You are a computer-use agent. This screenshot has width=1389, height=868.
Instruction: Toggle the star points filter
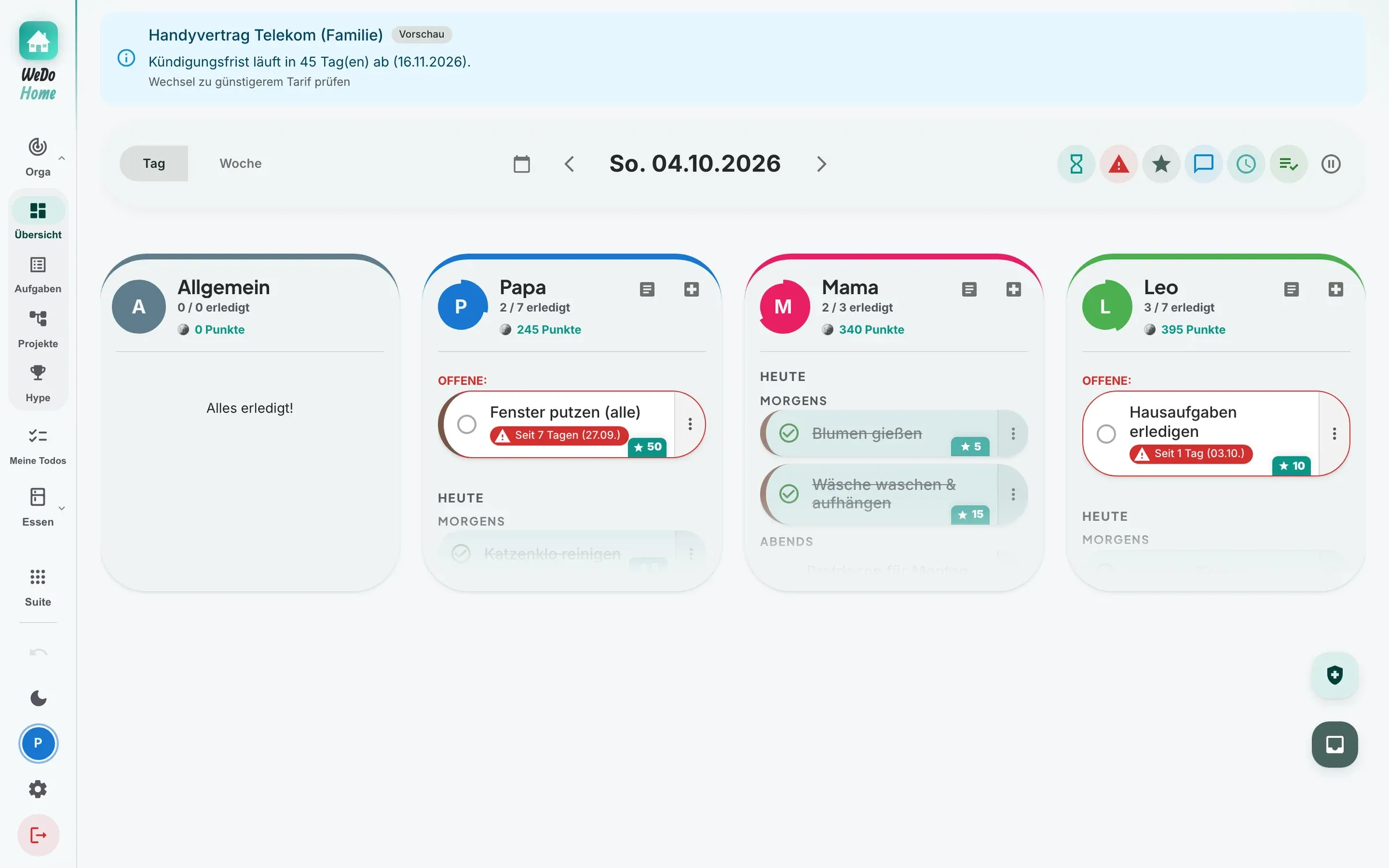pyautogui.click(x=1161, y=164)
